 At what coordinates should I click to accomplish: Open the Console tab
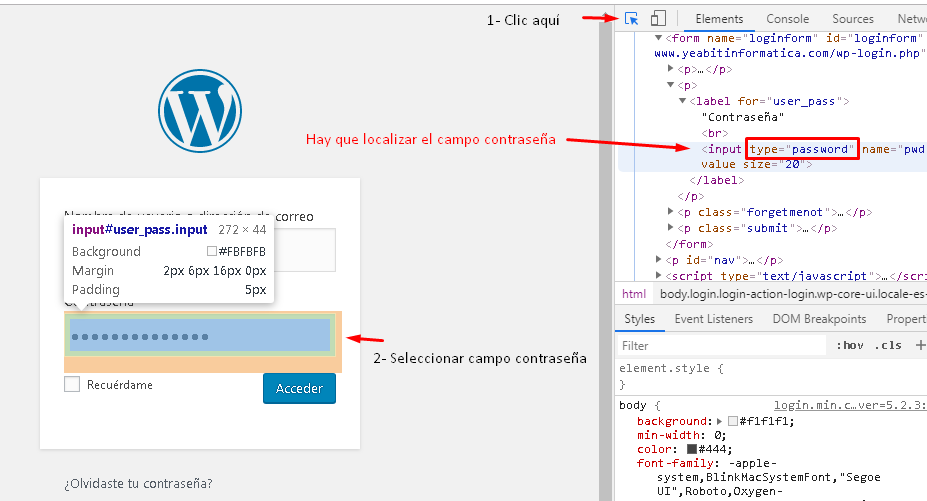[x=787, y=19]
